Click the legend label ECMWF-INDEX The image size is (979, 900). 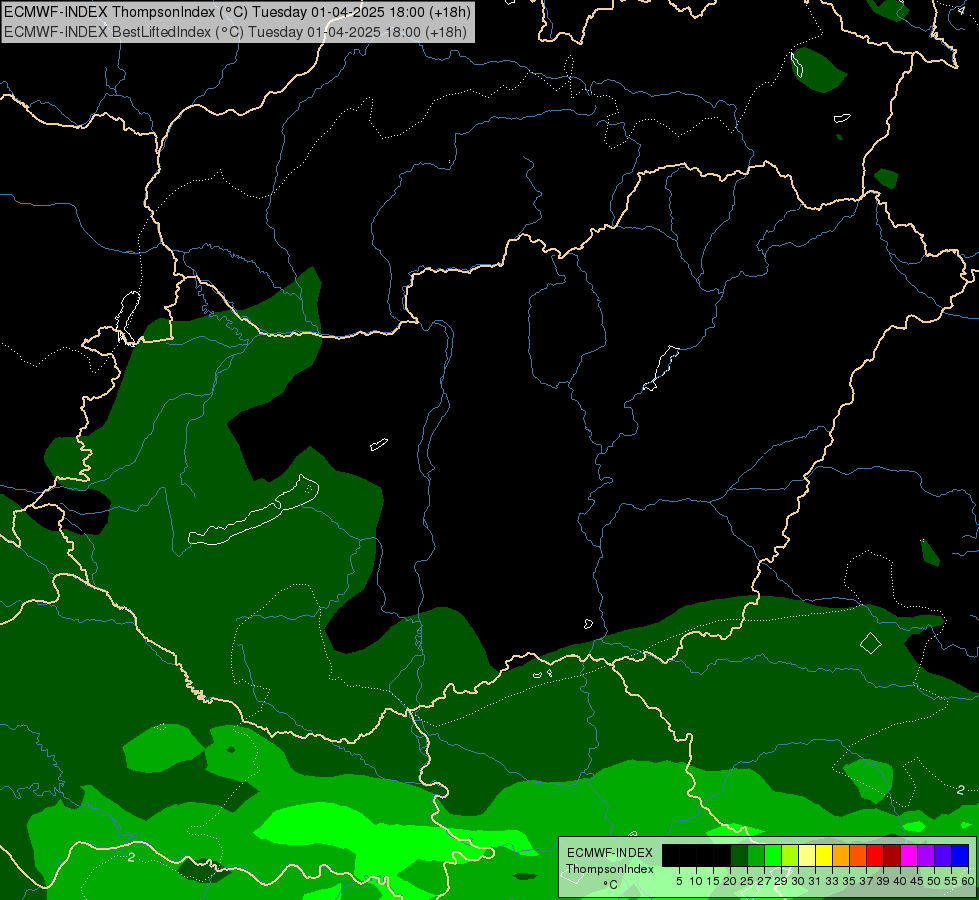click(609, 853)
